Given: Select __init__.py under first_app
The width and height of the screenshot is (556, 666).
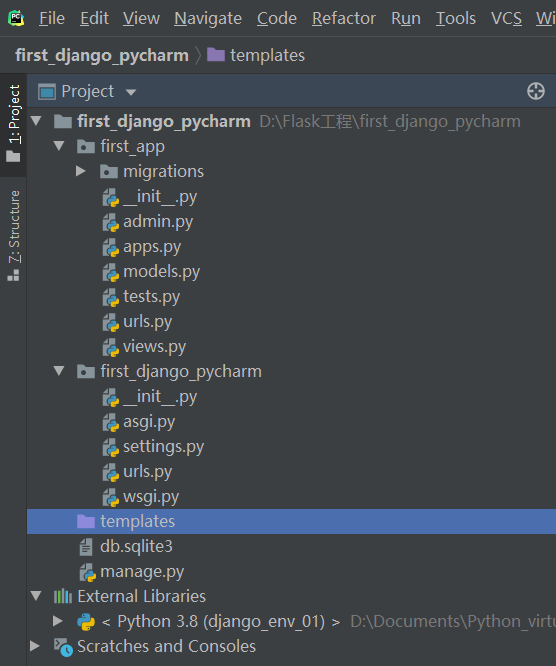Looking at the screenshot, I should point(160,197).
